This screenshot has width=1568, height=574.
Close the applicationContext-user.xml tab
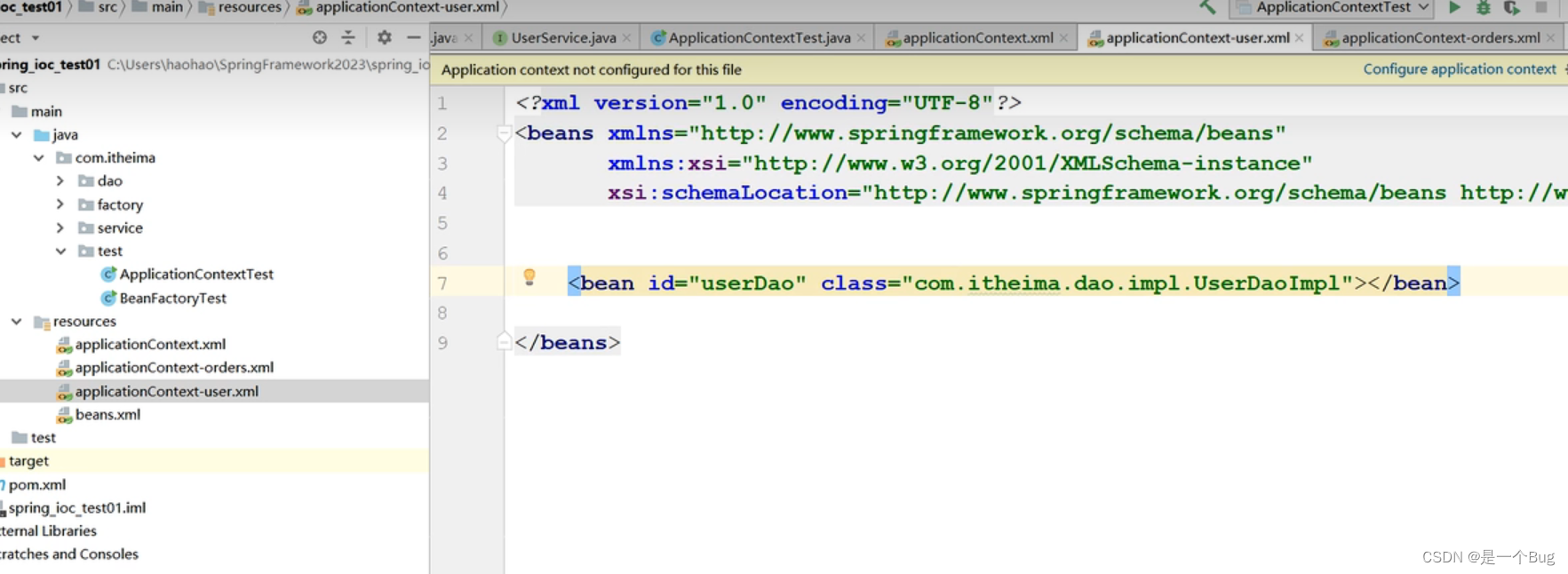pos(1299,38)
